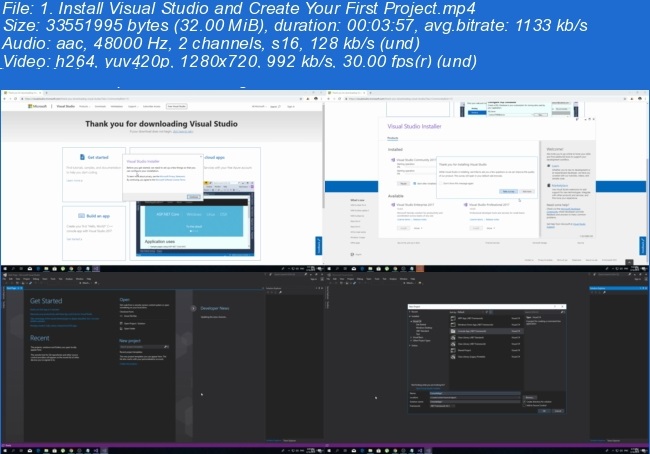
Task: Expand the Online node in the New Project tree
Action: (x=410, y=345)
